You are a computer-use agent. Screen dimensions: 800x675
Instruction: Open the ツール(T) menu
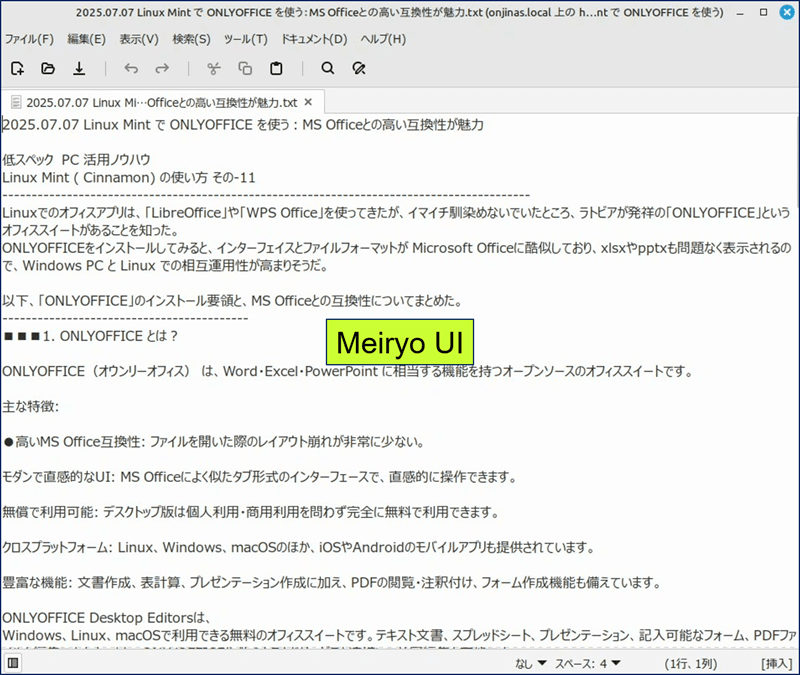(245, 39)
